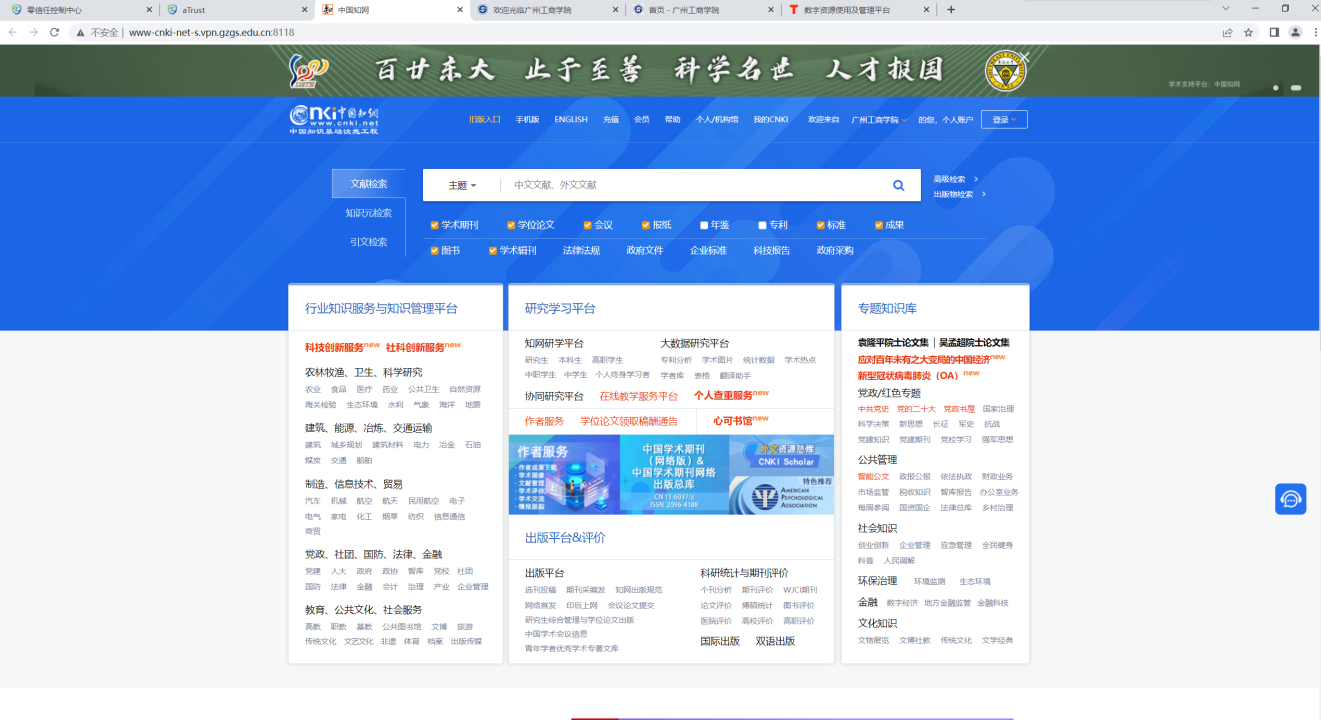Uncheck the 学位论文 checkbox
The height and width of the screenshot is (720, 1321).
click(511, 225)
